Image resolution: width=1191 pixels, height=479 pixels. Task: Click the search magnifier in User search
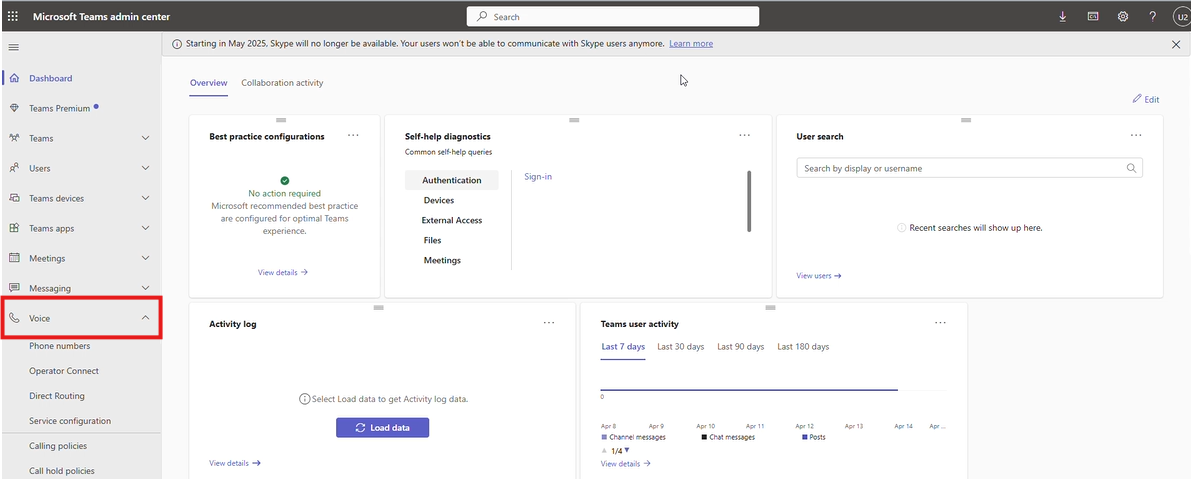pos(1131,169)
